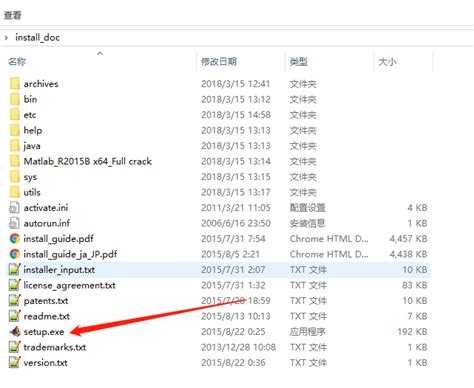Click the Chrome icon for install_guide.pdf
The image size is (474, 388).
14,239
